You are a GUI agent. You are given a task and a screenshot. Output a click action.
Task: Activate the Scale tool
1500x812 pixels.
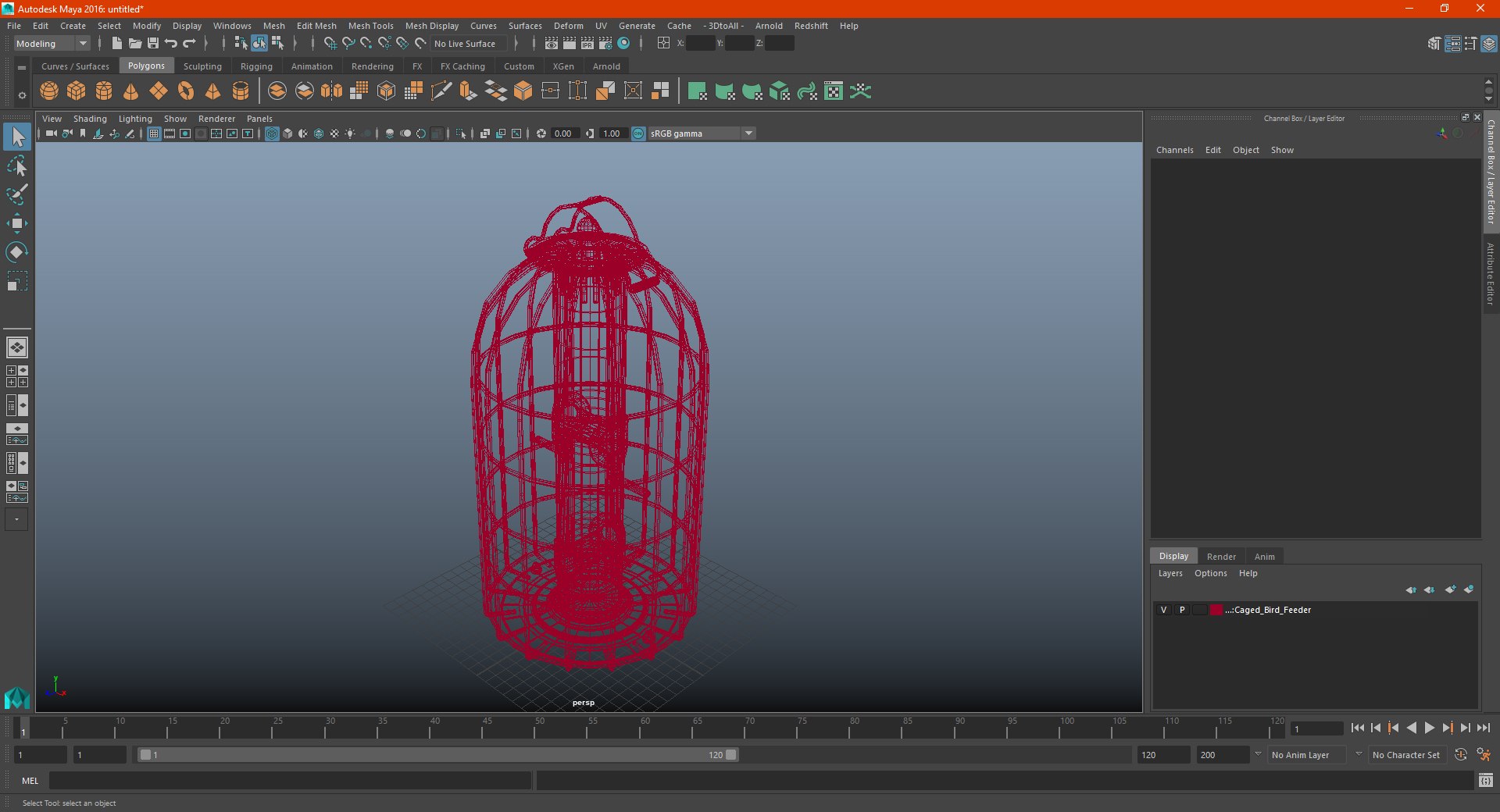point(17,281)
